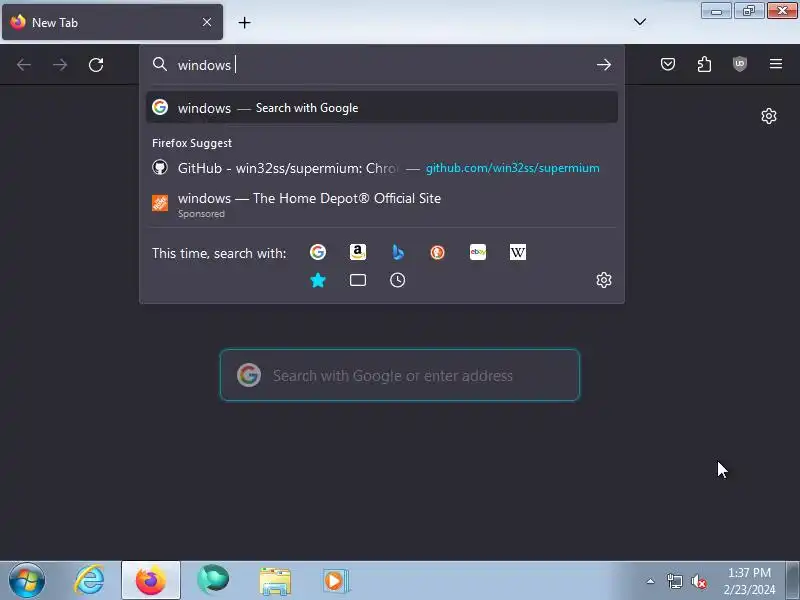The image size is (800, 600).
Task: Open the Home Depot sponsored suggestion
Action: (382, 205)
